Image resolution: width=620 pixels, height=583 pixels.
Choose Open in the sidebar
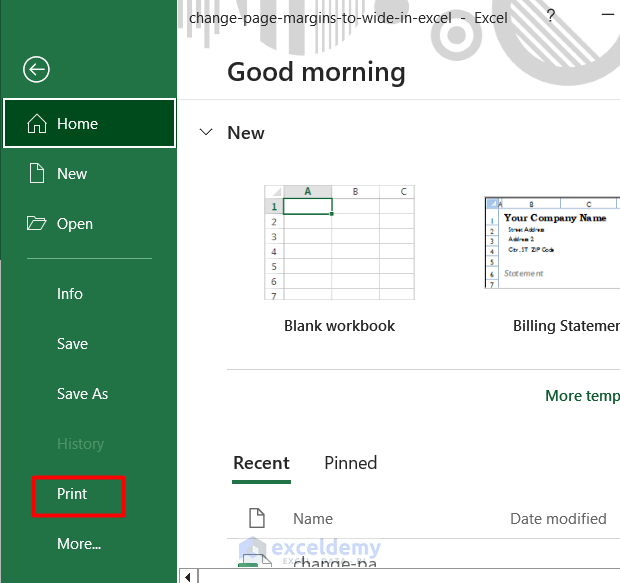pos(89,223)
